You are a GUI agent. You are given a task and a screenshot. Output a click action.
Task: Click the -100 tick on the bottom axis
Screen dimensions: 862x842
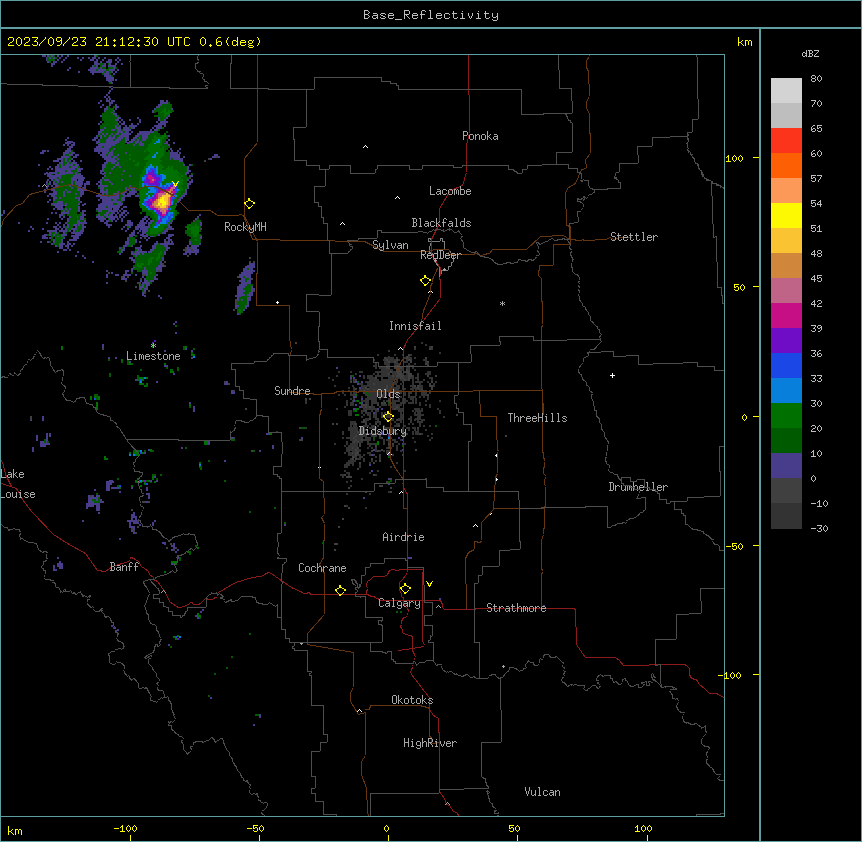125,828
